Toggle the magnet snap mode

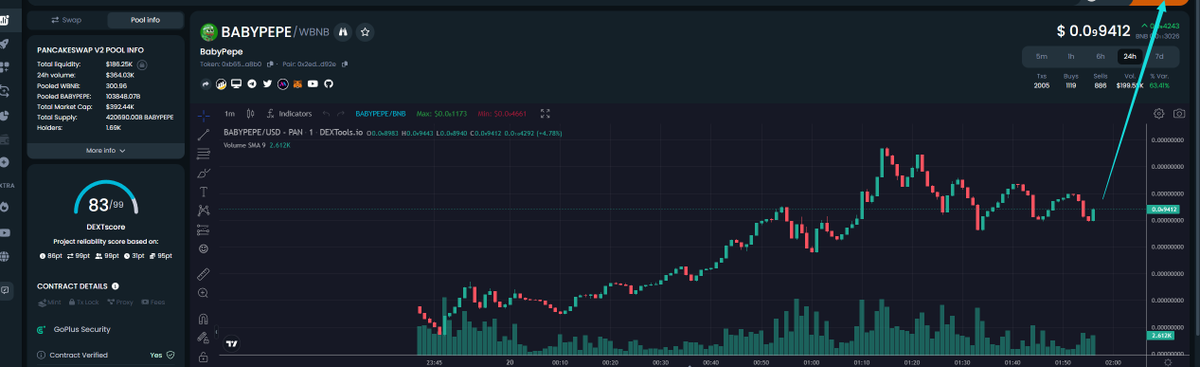[203, 320]
